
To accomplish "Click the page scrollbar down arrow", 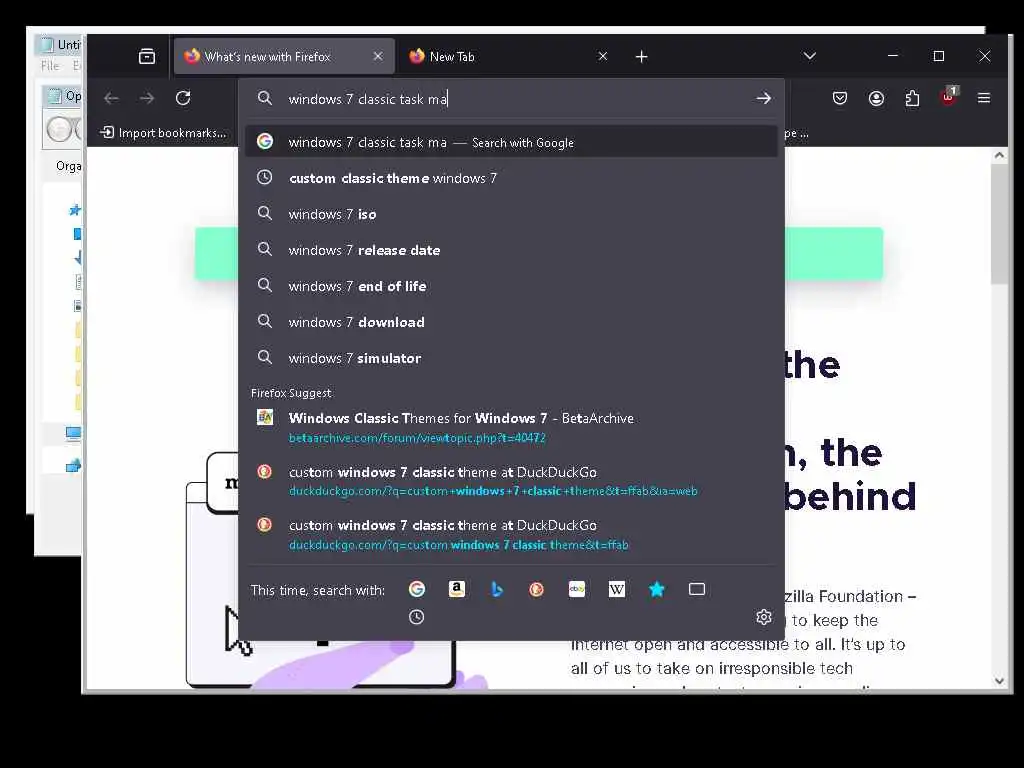I will tap(999, 680).
